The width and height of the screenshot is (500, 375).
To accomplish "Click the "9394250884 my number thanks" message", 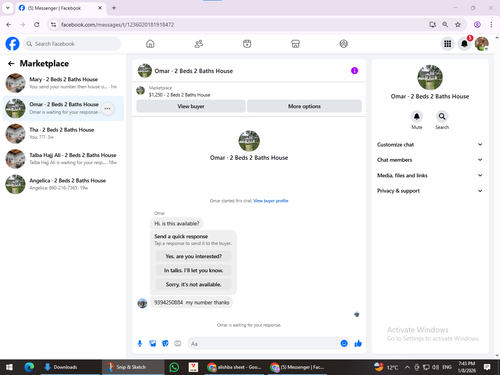I will [x=192, y=302].
